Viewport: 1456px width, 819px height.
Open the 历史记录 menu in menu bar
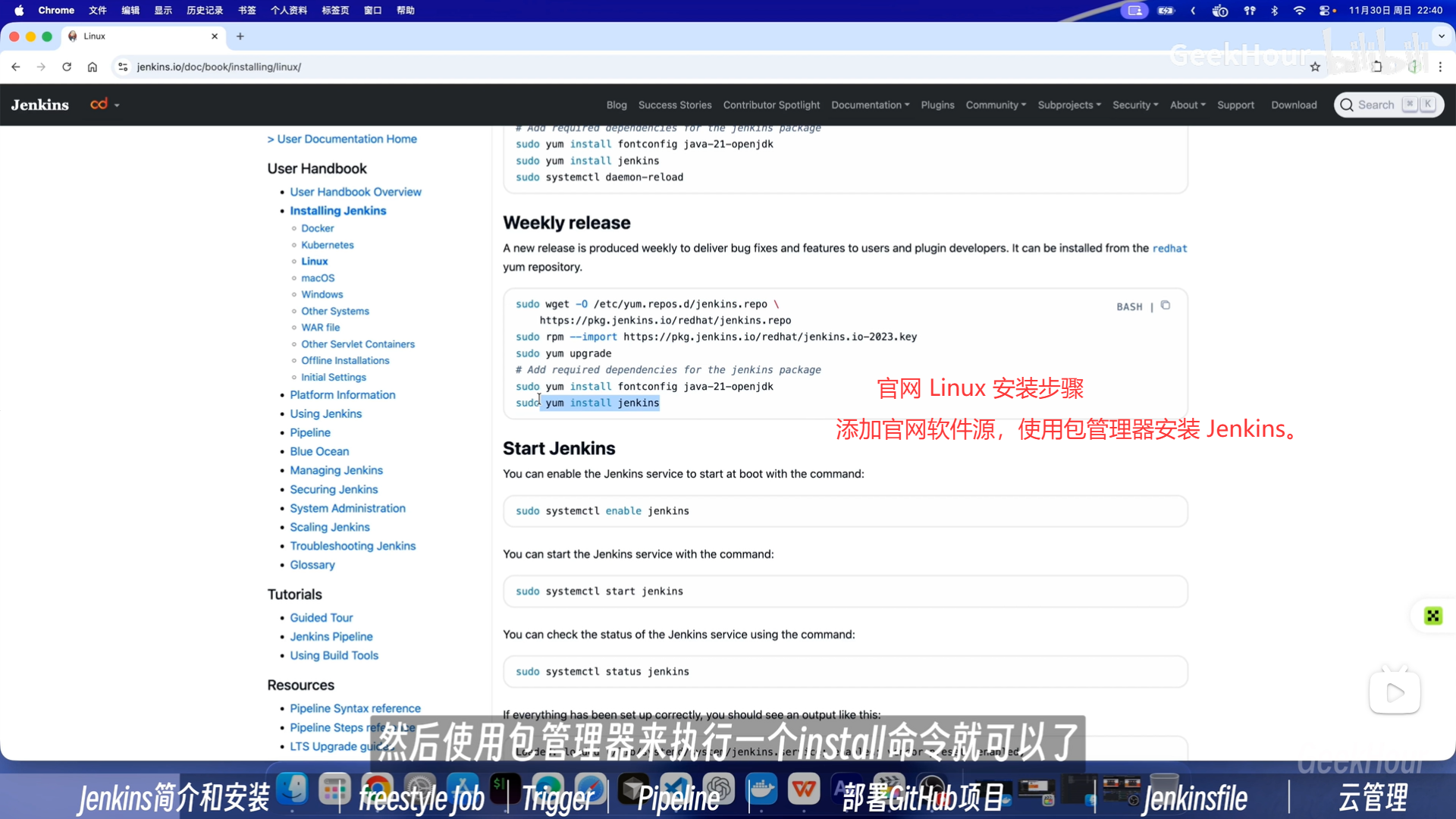pos(205,11)
